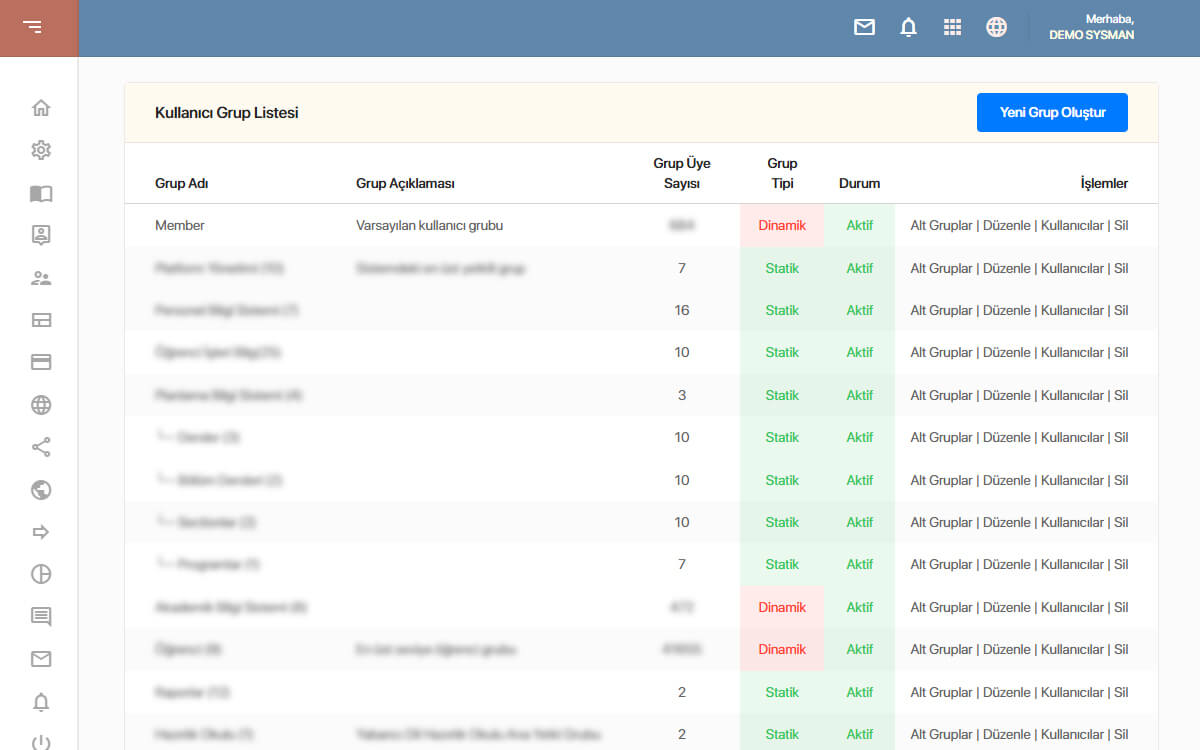Click the Grup Adı column header
This screenshot has height=750, width=1200.
pyautogui.click(x=181, y=183)
